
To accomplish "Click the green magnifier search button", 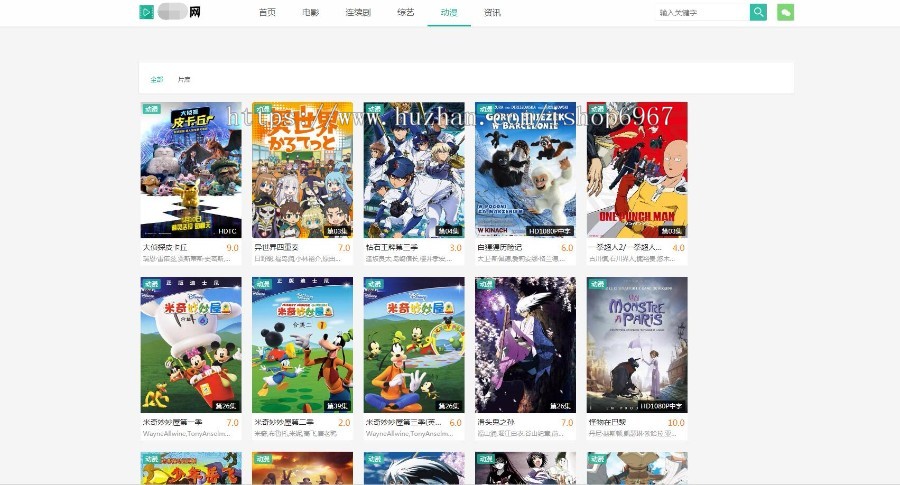I will (x=758, y=12).
